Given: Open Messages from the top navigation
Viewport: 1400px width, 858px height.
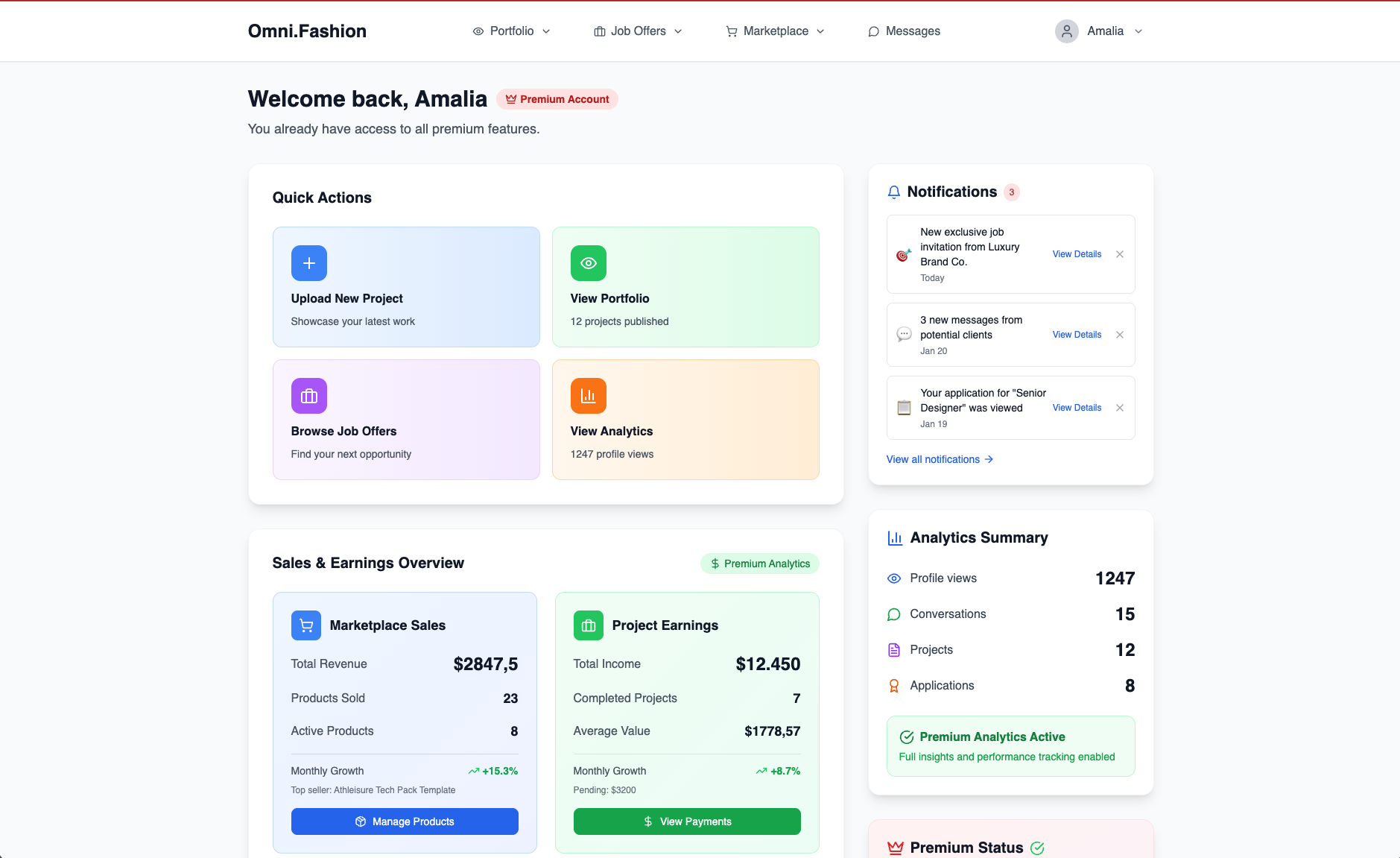Looking at the screenshot, I should 905,31.
